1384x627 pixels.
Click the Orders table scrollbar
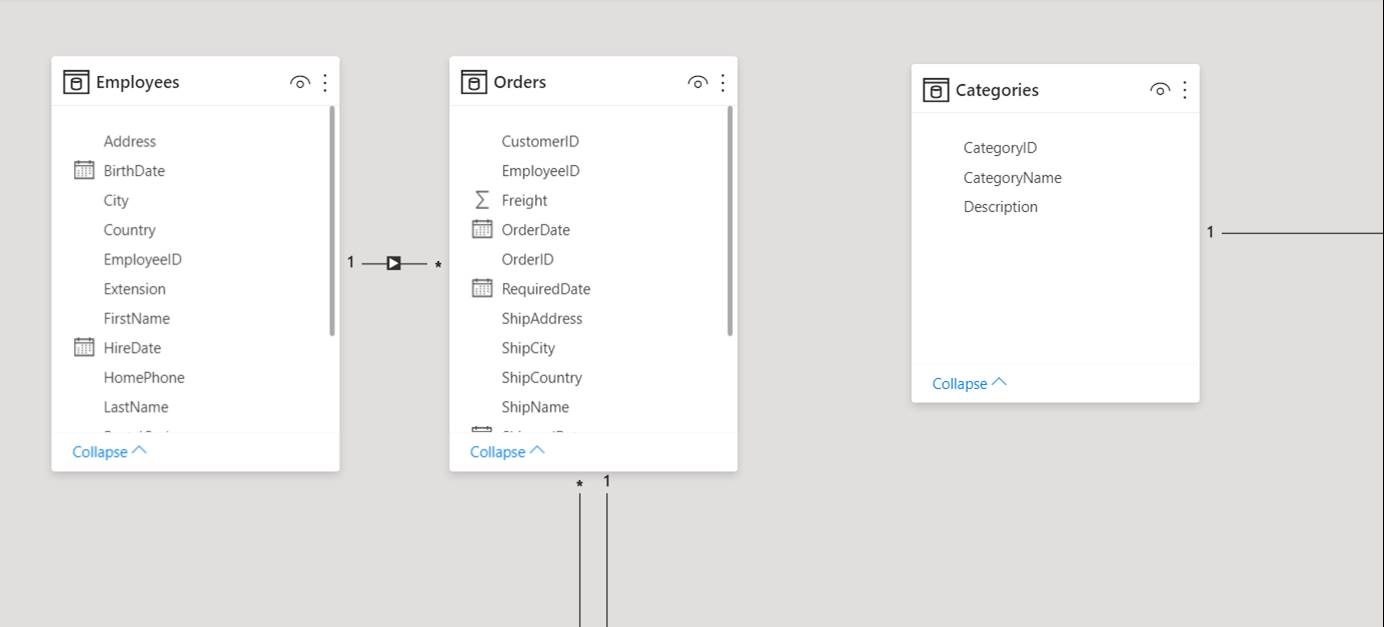730,221
